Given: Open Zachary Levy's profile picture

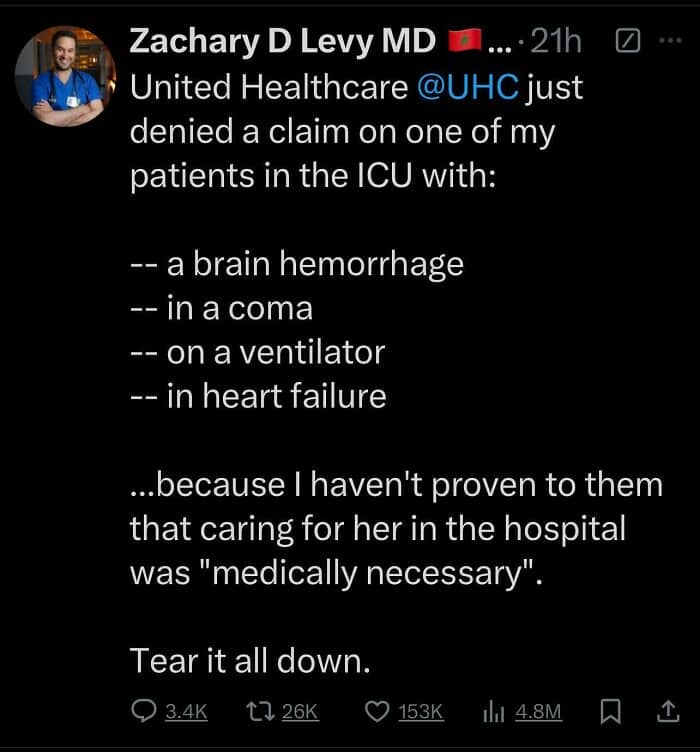Looking at the screenshot, I should click(x=65, y=76).
